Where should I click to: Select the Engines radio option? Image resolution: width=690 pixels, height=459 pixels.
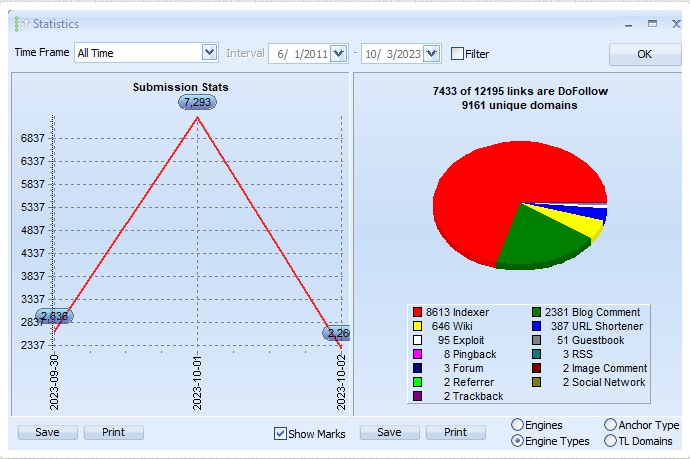(x=518, y=425)
